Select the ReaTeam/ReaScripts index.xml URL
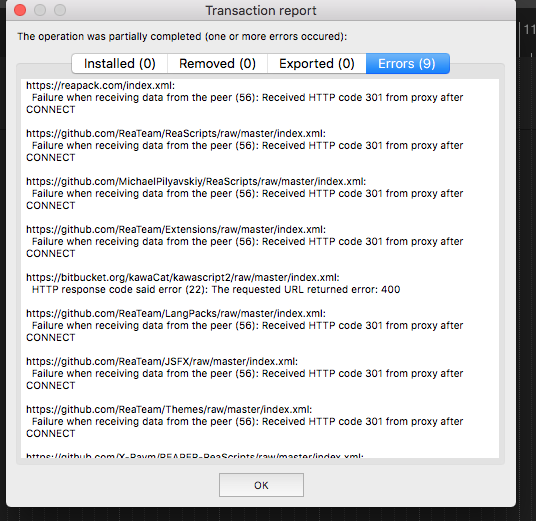Viewport: 536px width, 521px height. point(176,133)
